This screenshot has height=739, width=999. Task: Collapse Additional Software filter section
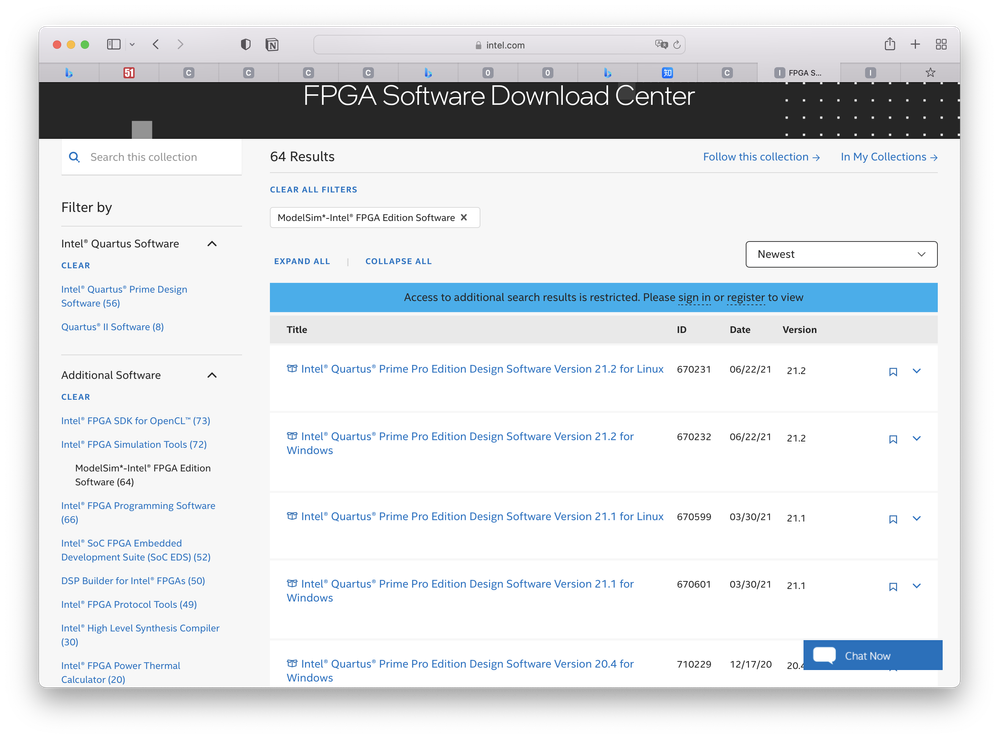(212, 375)
